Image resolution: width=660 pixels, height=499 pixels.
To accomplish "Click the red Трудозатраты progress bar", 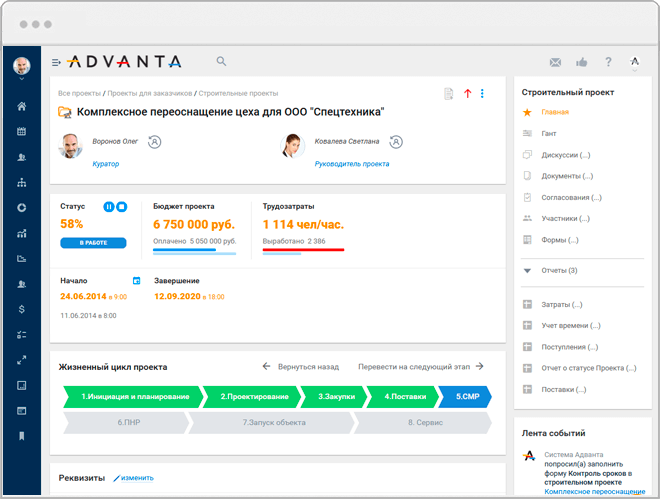I will pyautogui.click(x=303, y=250).
